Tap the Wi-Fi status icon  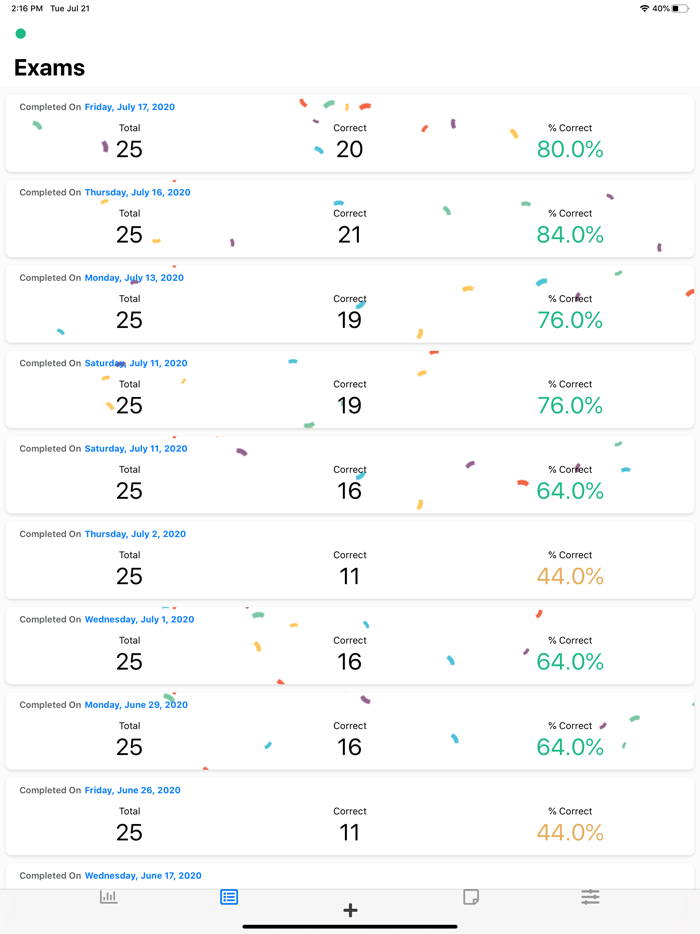click(644, 8)
